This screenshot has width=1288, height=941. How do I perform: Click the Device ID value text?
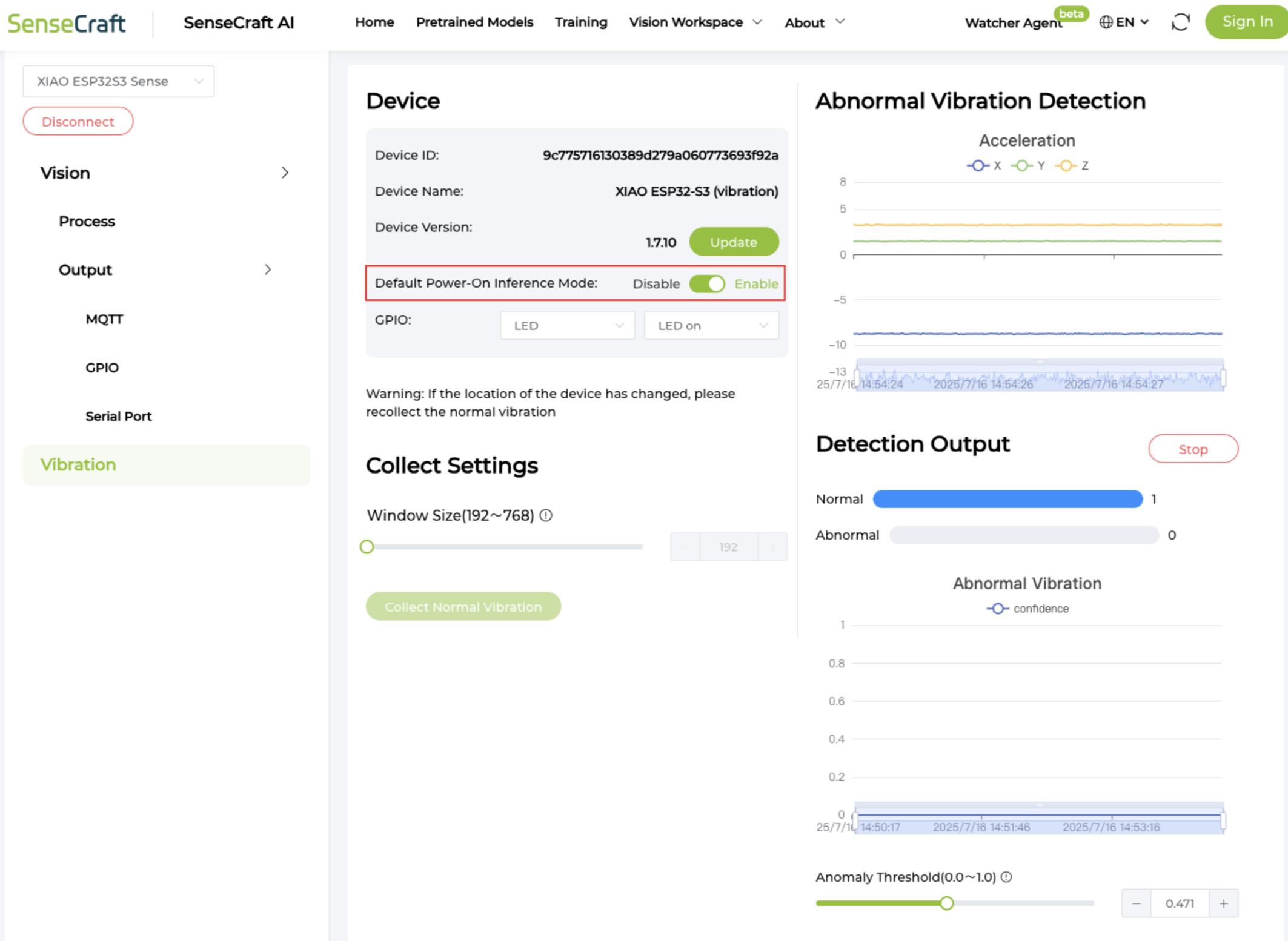click(660, 156)
